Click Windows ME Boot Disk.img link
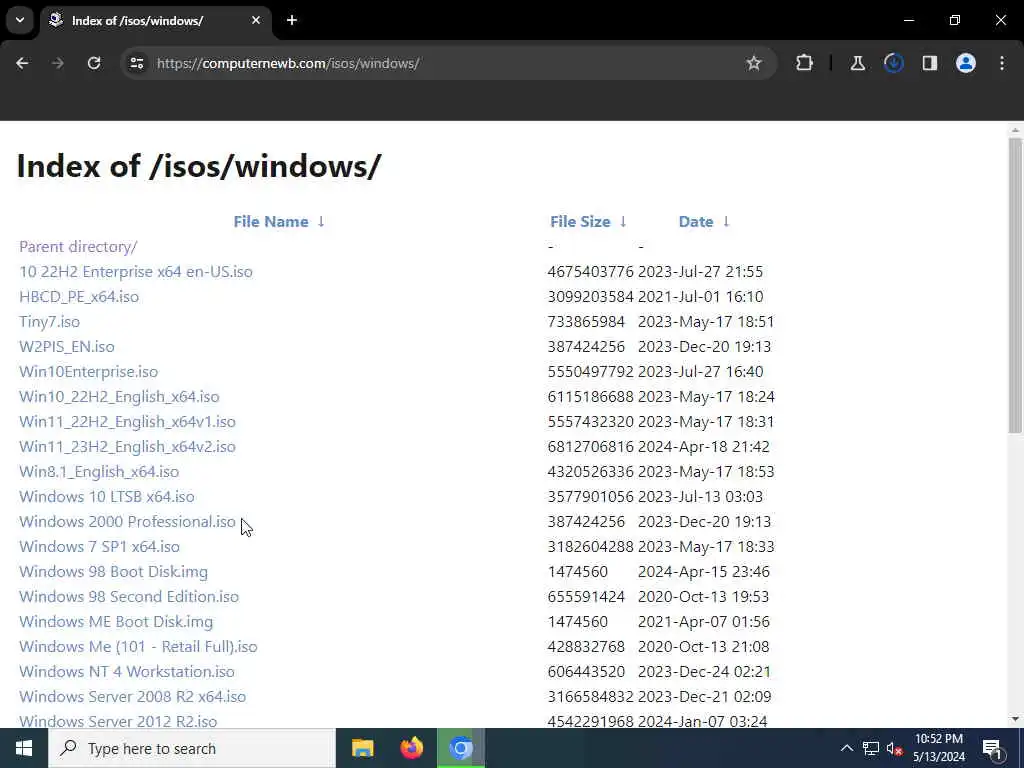Image resolution: width=1024 pixels, height=768 pixels. tap(116, 622)
